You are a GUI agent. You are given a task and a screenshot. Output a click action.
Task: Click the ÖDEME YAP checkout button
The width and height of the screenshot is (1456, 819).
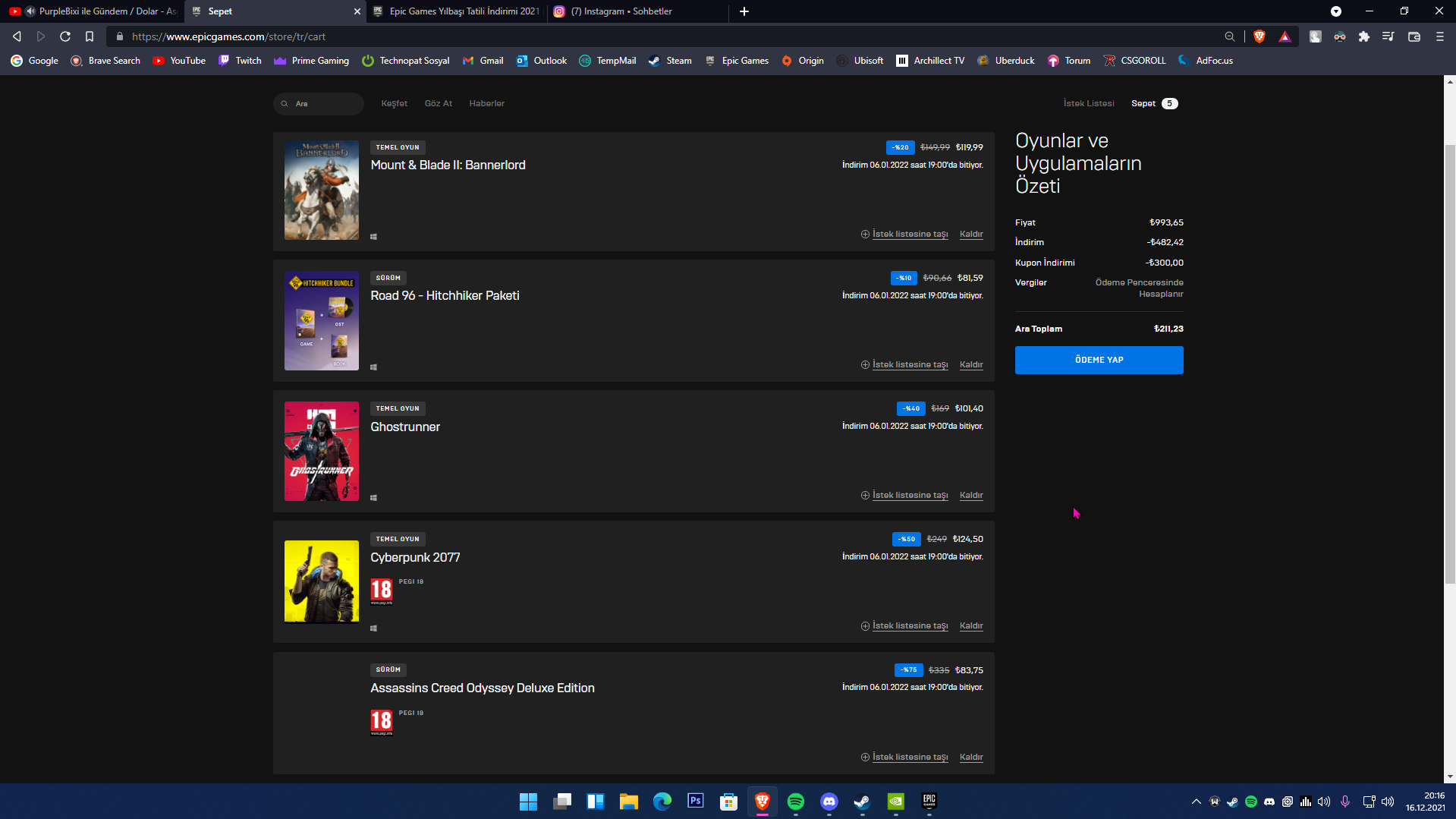(1099, 360)
